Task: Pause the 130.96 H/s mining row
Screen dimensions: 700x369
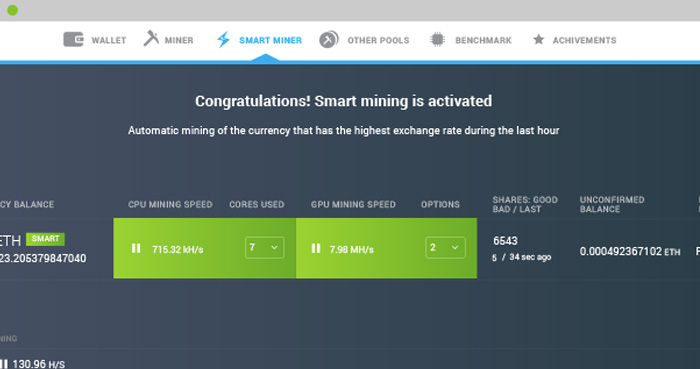Action: tap(4, 364)
